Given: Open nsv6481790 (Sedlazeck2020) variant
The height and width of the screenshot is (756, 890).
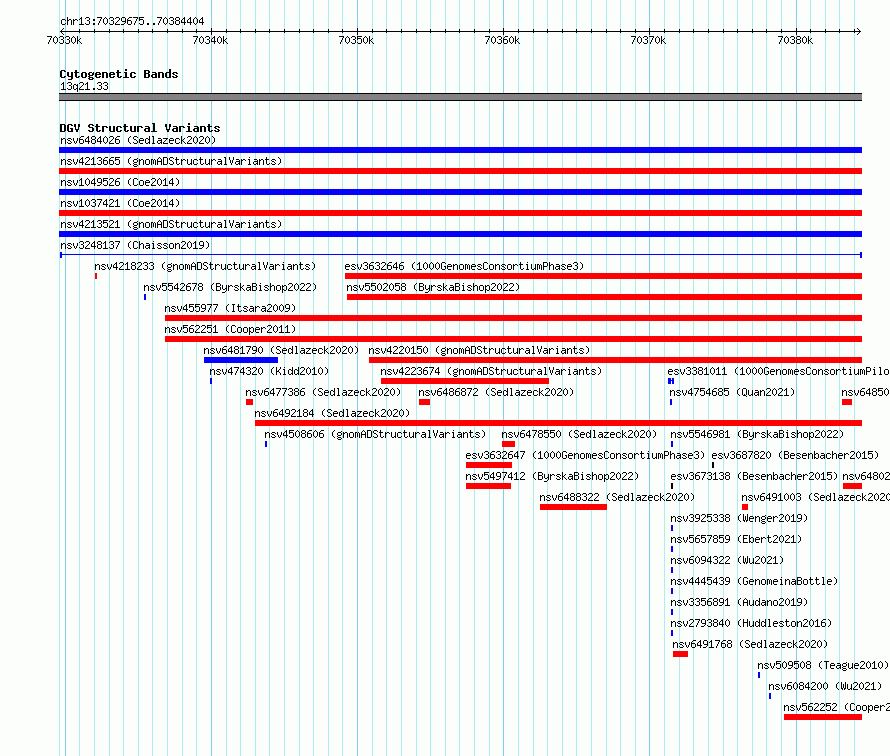Looking at the screenshot, I should [281, 350].
